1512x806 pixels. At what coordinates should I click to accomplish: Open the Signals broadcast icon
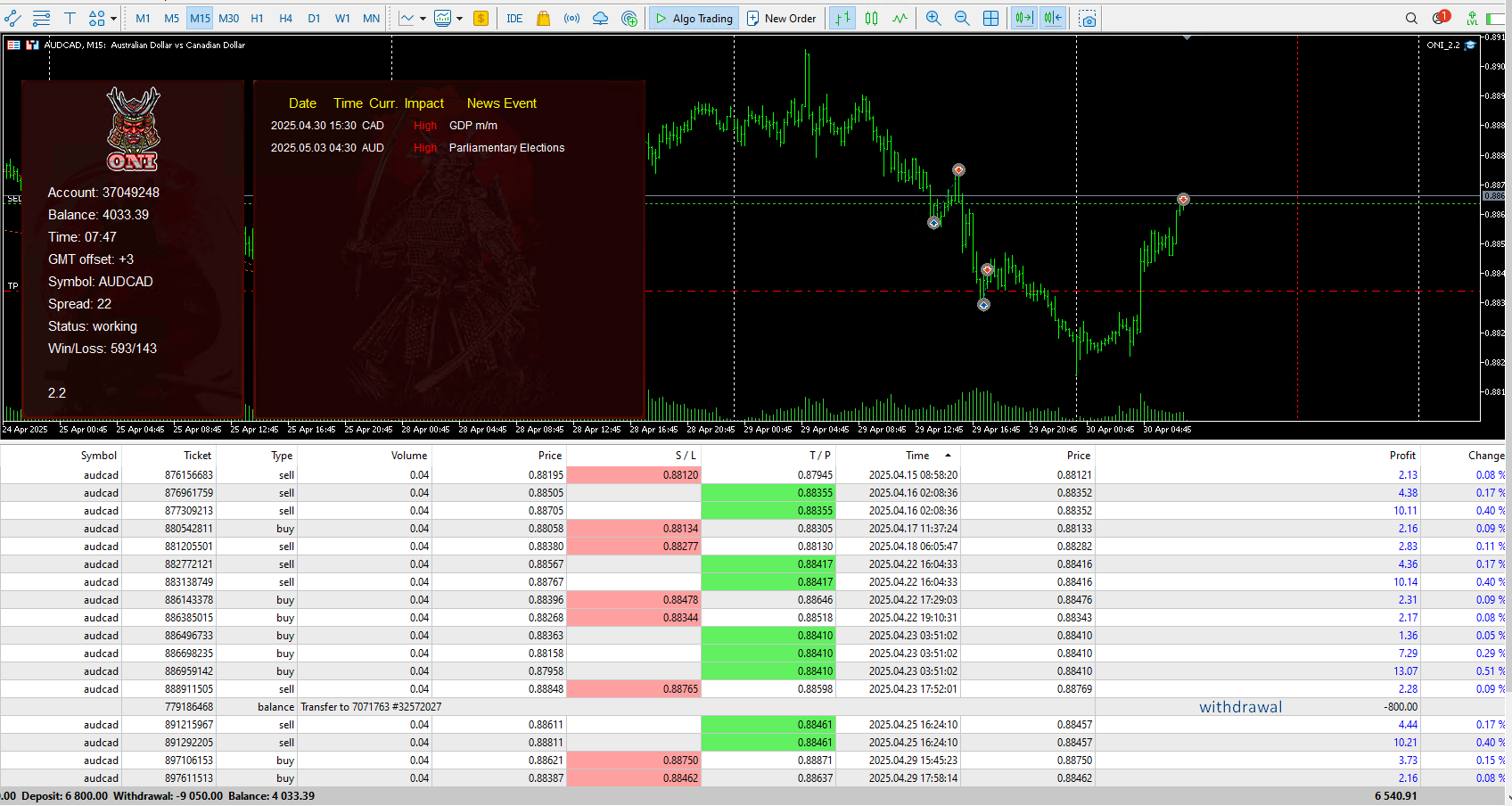[571, 18]
